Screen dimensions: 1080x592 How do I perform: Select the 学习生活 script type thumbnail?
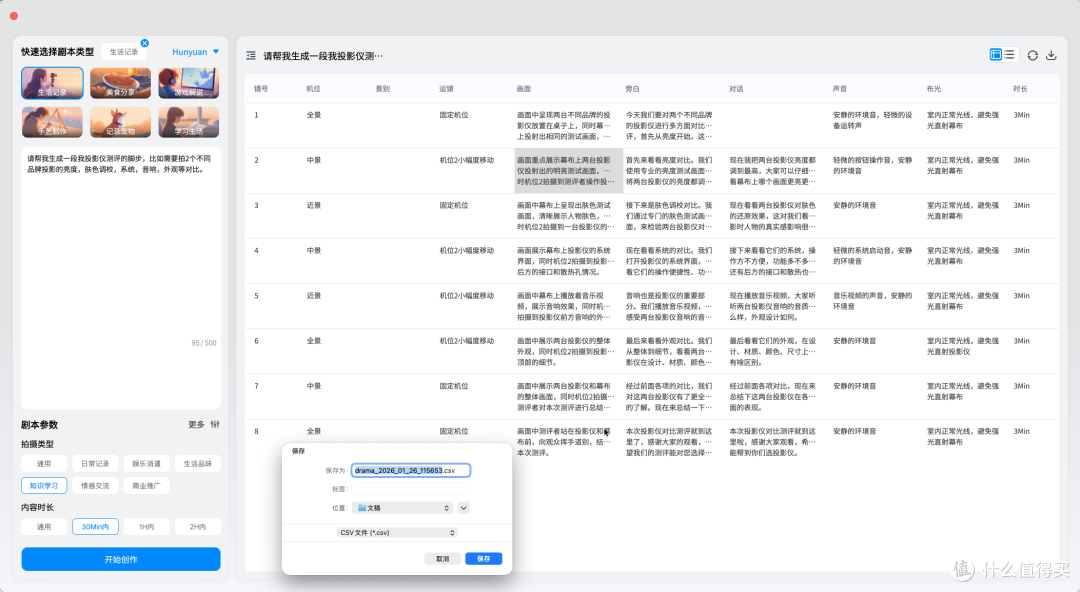189,122
